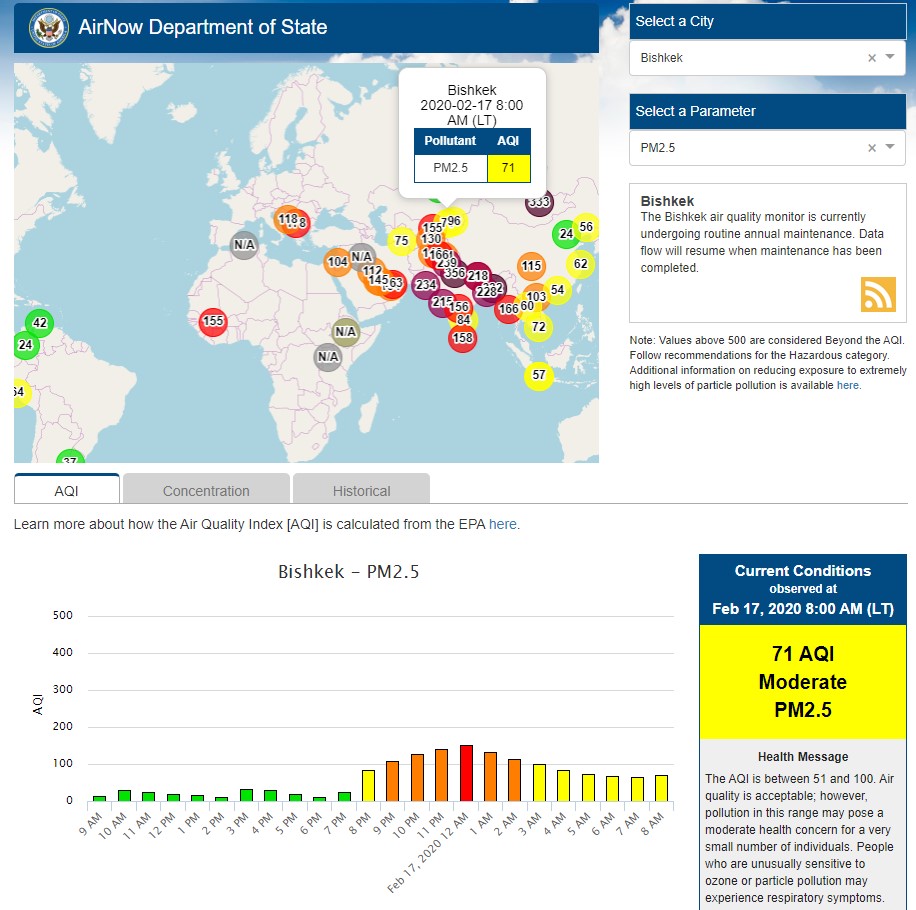The image size is (916, 910).
Task: Select the red 158 map marker
Action: coord(462,338)
